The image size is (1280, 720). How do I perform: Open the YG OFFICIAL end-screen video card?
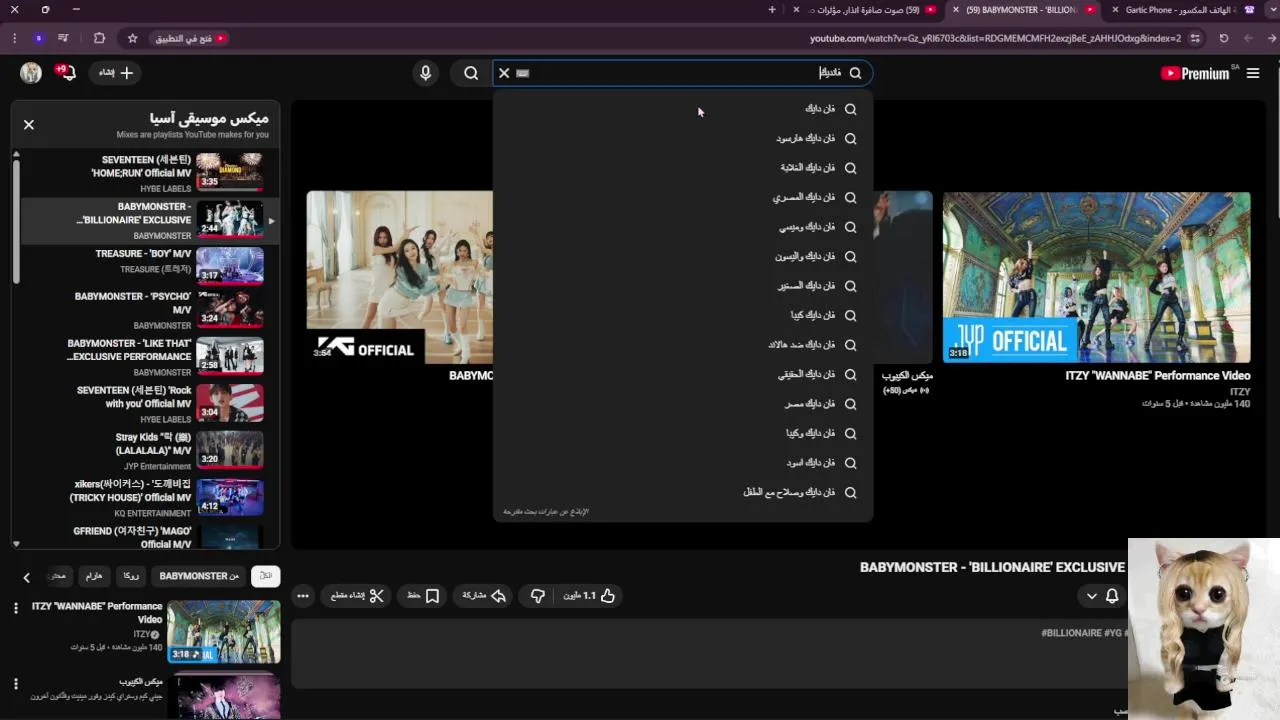pyautogui.click(x=399, y=278)
